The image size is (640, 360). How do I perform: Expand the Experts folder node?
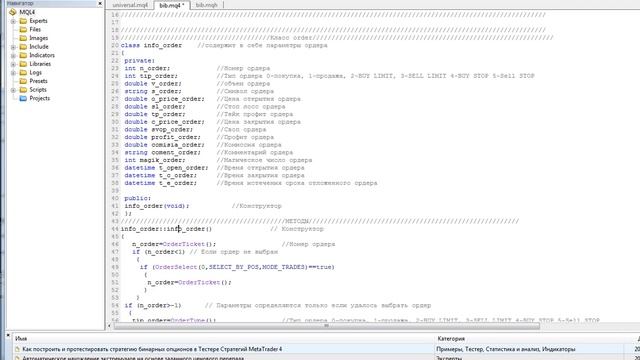click(13, 21)
